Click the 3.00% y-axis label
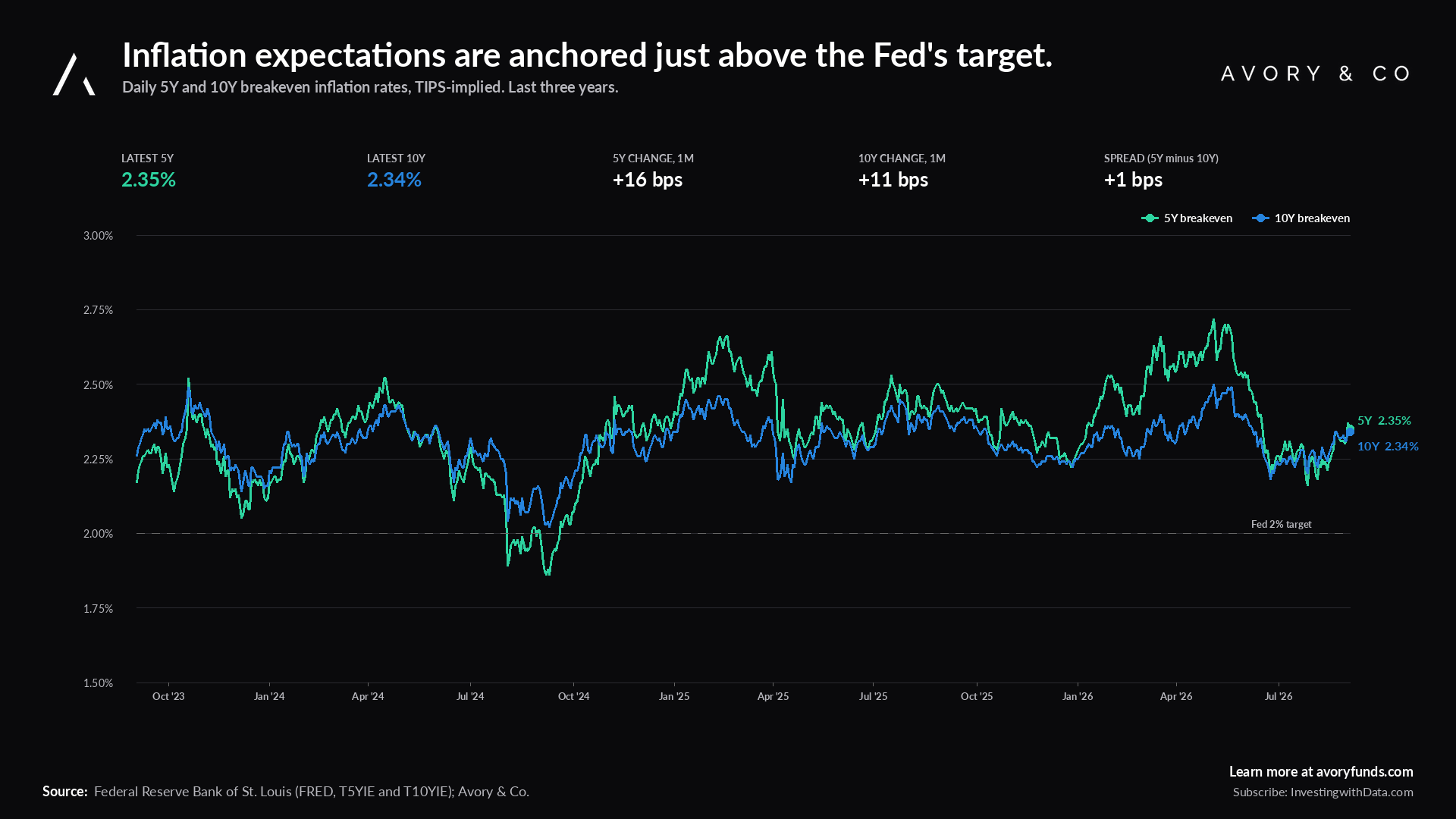The width and height of the screenshot is (1456, 819). (98, 236)
